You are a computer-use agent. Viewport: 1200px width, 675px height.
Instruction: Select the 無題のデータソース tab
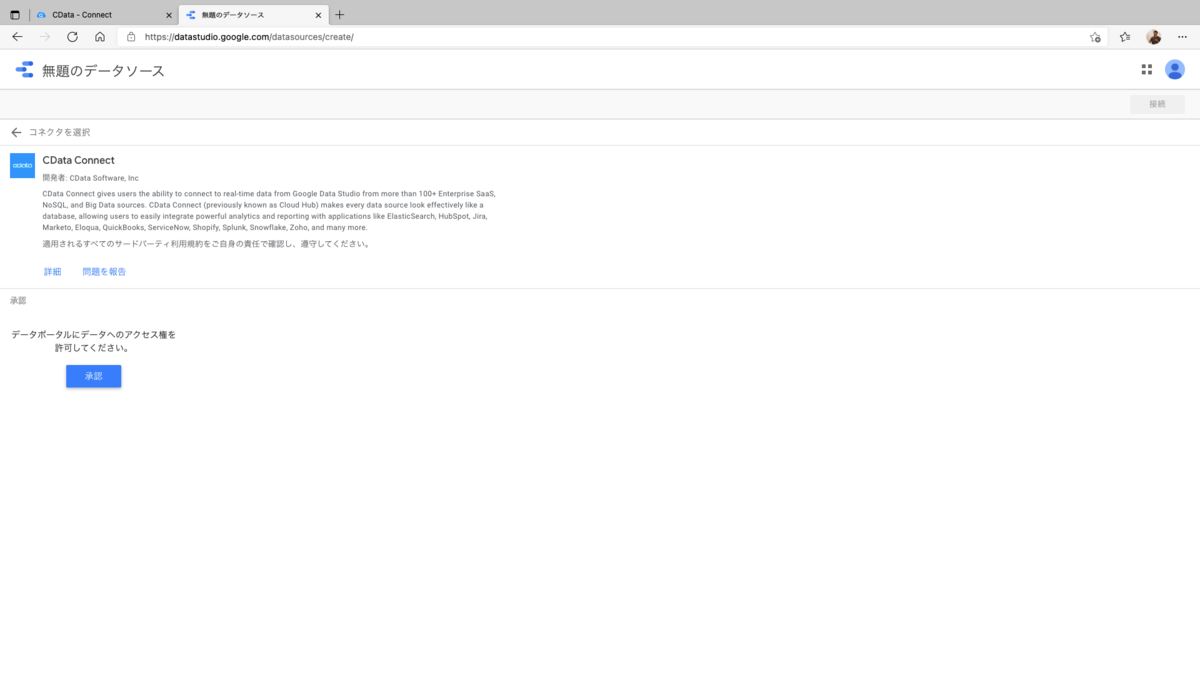pos(254,15)
